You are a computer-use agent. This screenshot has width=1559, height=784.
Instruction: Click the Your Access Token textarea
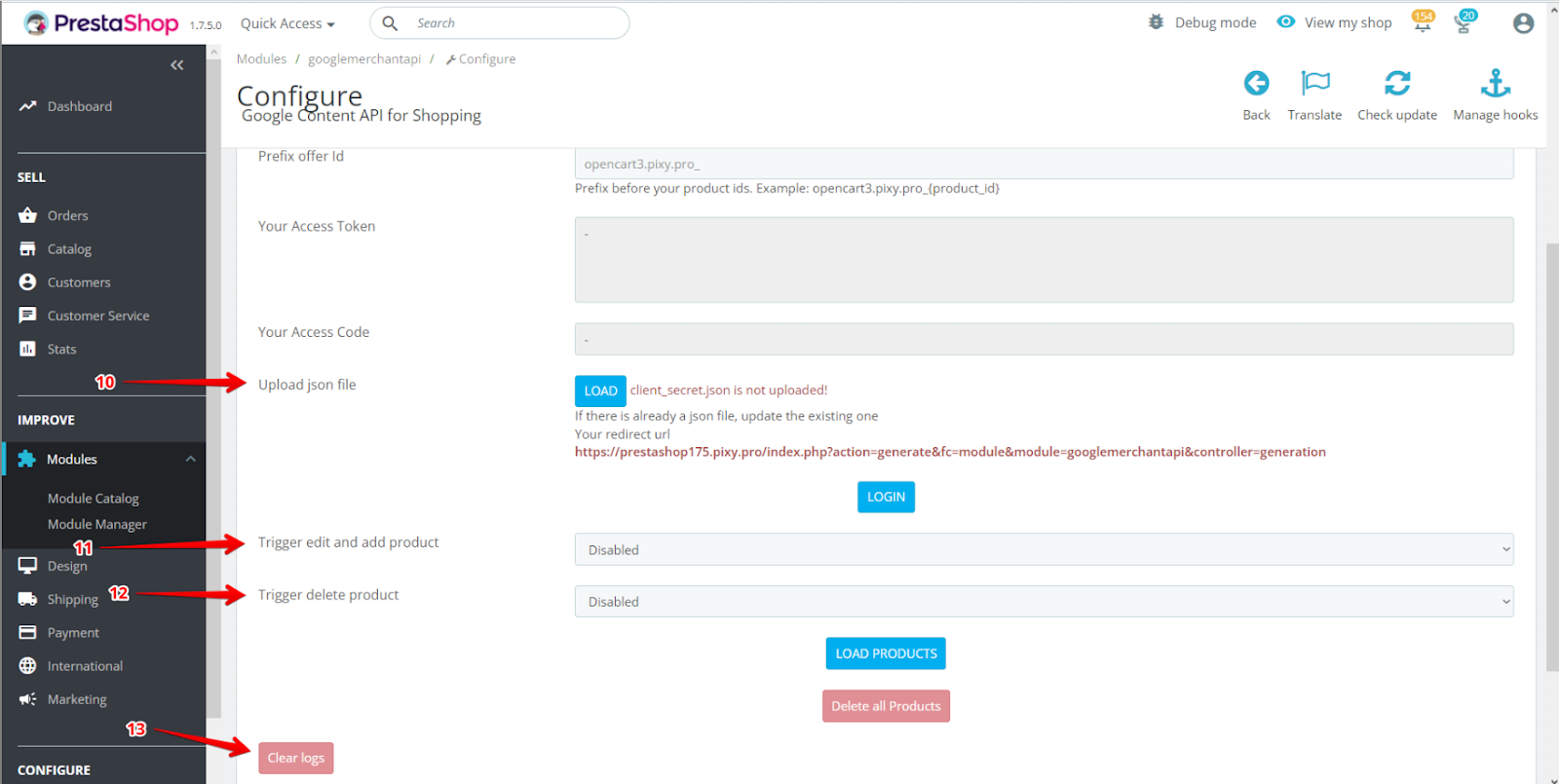click(1044, 259)
